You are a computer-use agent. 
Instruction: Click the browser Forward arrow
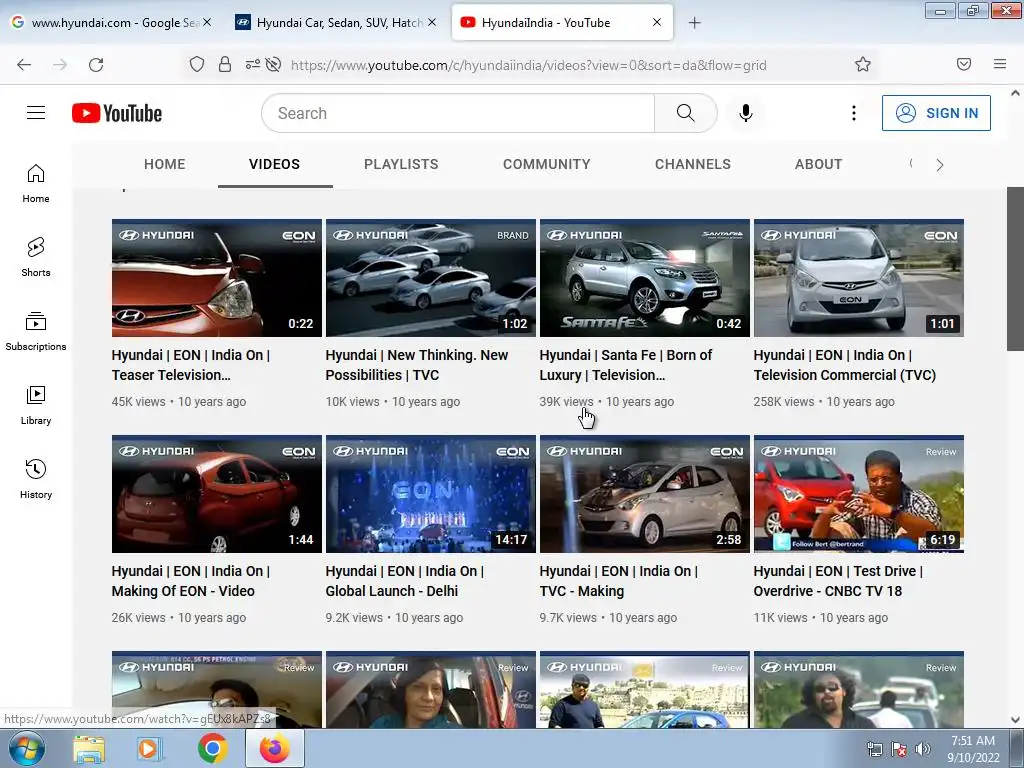pyautogui.click(x=60, y=65)
